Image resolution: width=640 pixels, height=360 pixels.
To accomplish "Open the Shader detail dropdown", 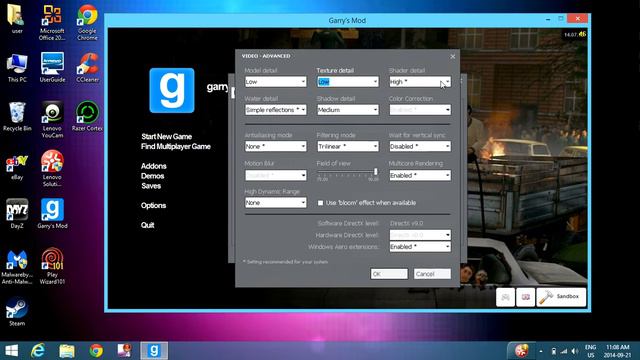I will point(420,82).
